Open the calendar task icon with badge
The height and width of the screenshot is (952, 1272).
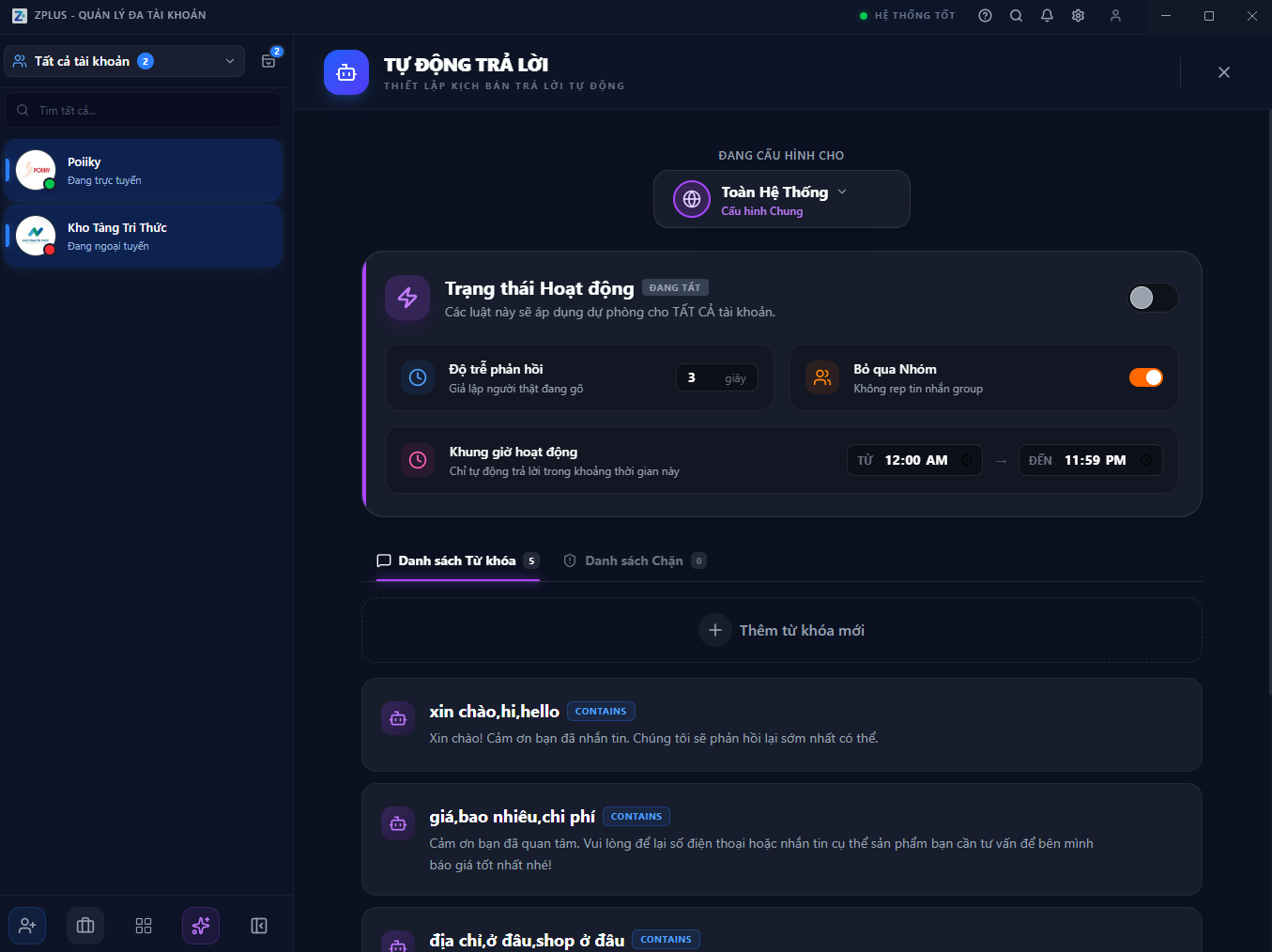269,61
